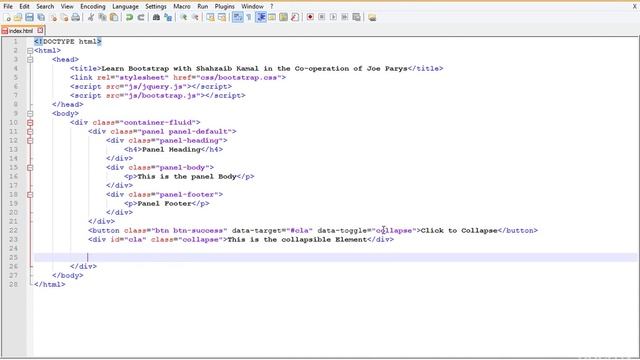640x360 pixels.
Task: Click "This is the panel Body" text
Action: point(187,176)
